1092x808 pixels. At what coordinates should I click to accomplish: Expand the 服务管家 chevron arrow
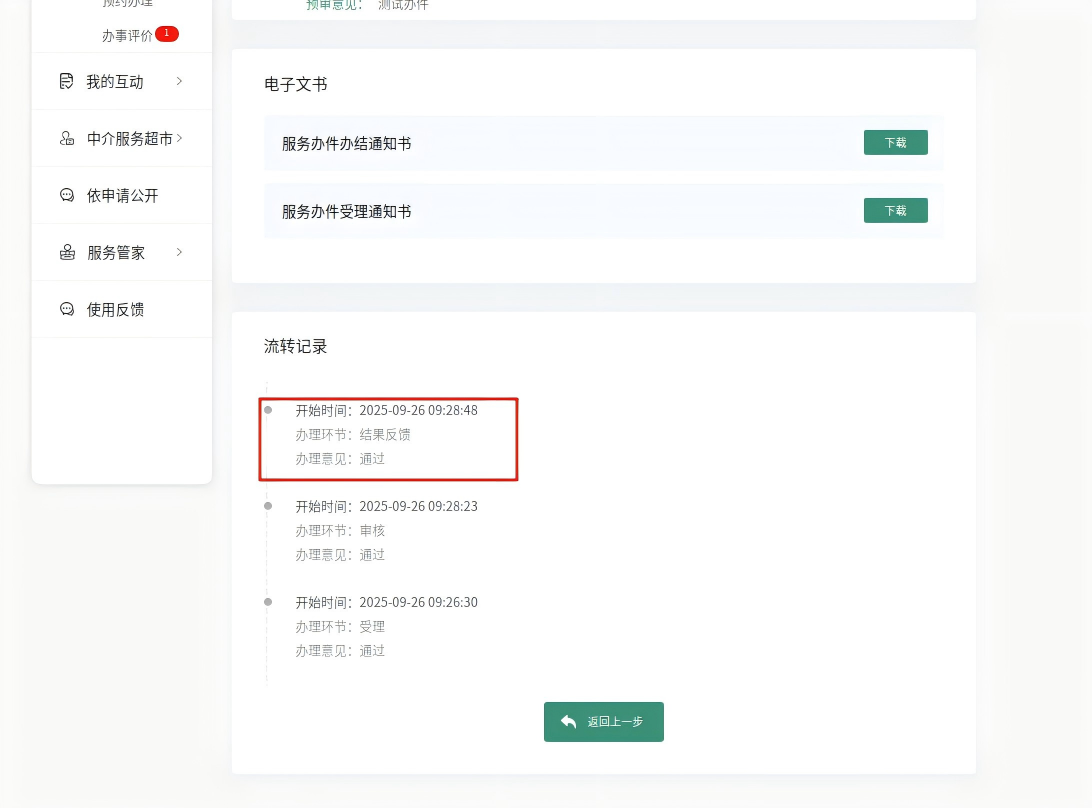point(179,252)
